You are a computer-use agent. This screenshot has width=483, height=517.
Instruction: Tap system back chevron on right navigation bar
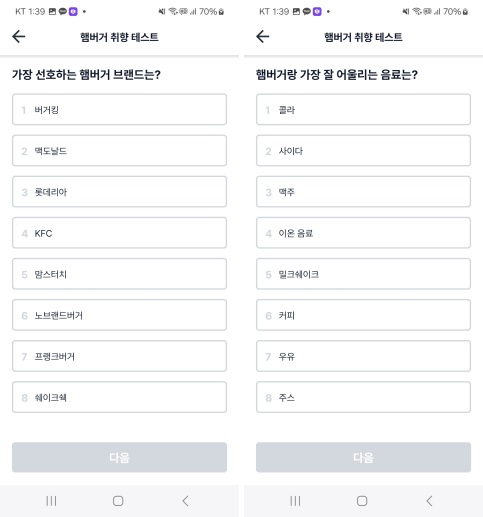click(x=430, y=501)
